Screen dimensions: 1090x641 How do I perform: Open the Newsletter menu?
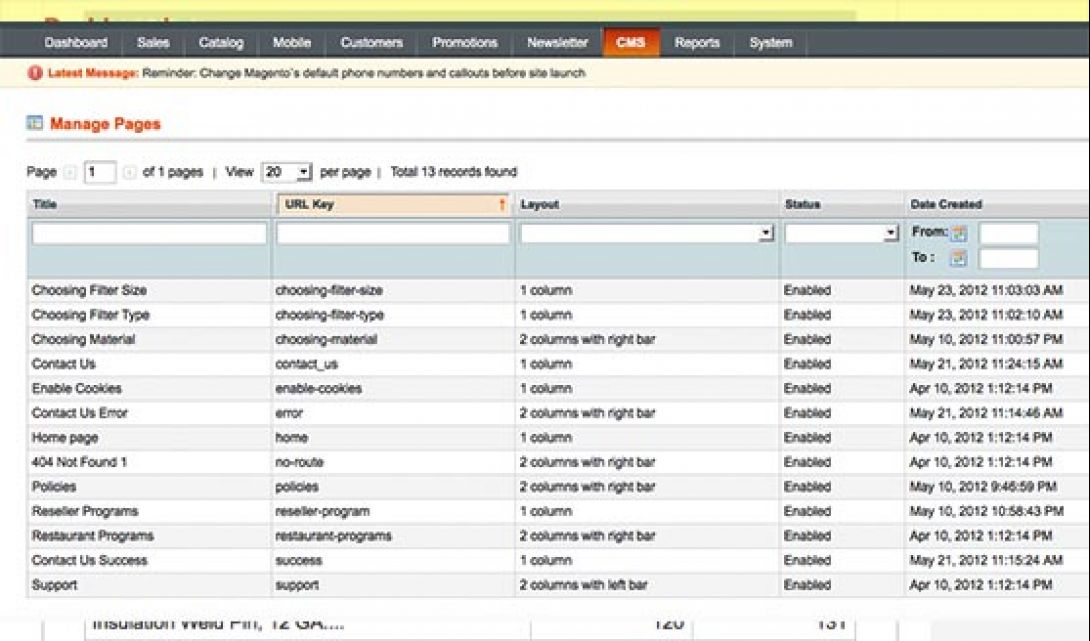click(558, 42)
